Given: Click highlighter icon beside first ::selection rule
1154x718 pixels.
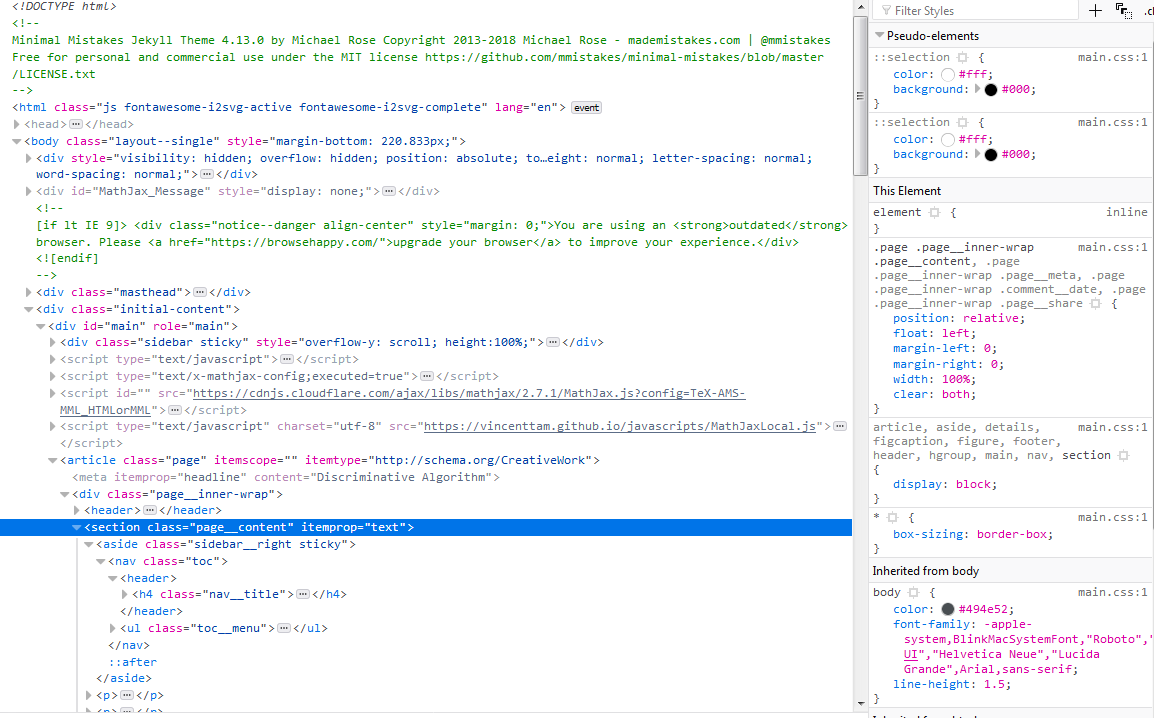Looking at the screenshot, I should pos(961,57).
